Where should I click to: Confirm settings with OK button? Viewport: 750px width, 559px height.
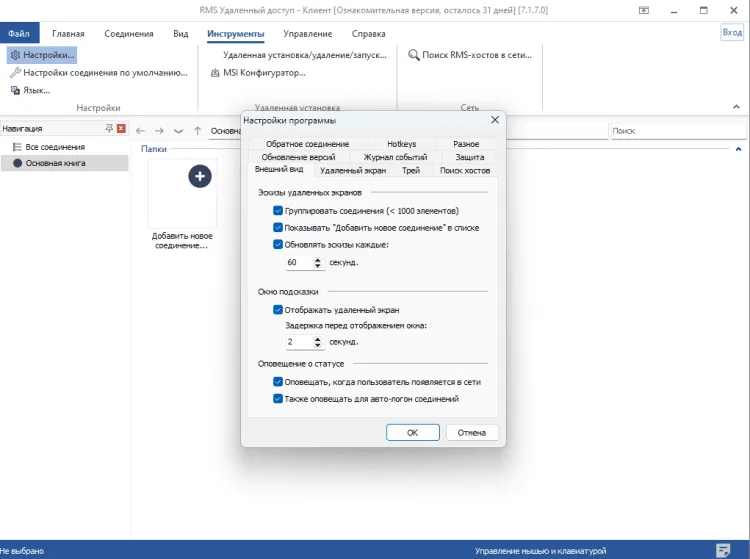(412, 432)
